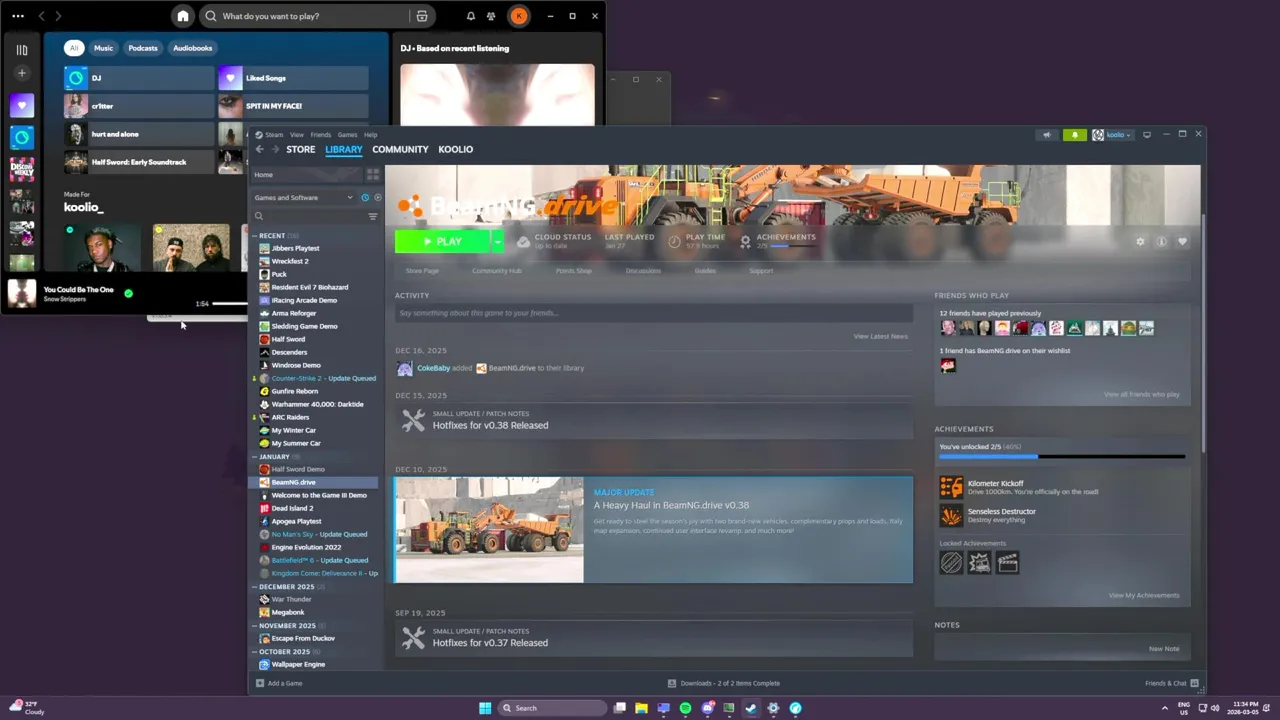Open Spotify Friend Activity icon
Image resolution: width=1280 pixels, height=720 pixels.
[491, 16]
